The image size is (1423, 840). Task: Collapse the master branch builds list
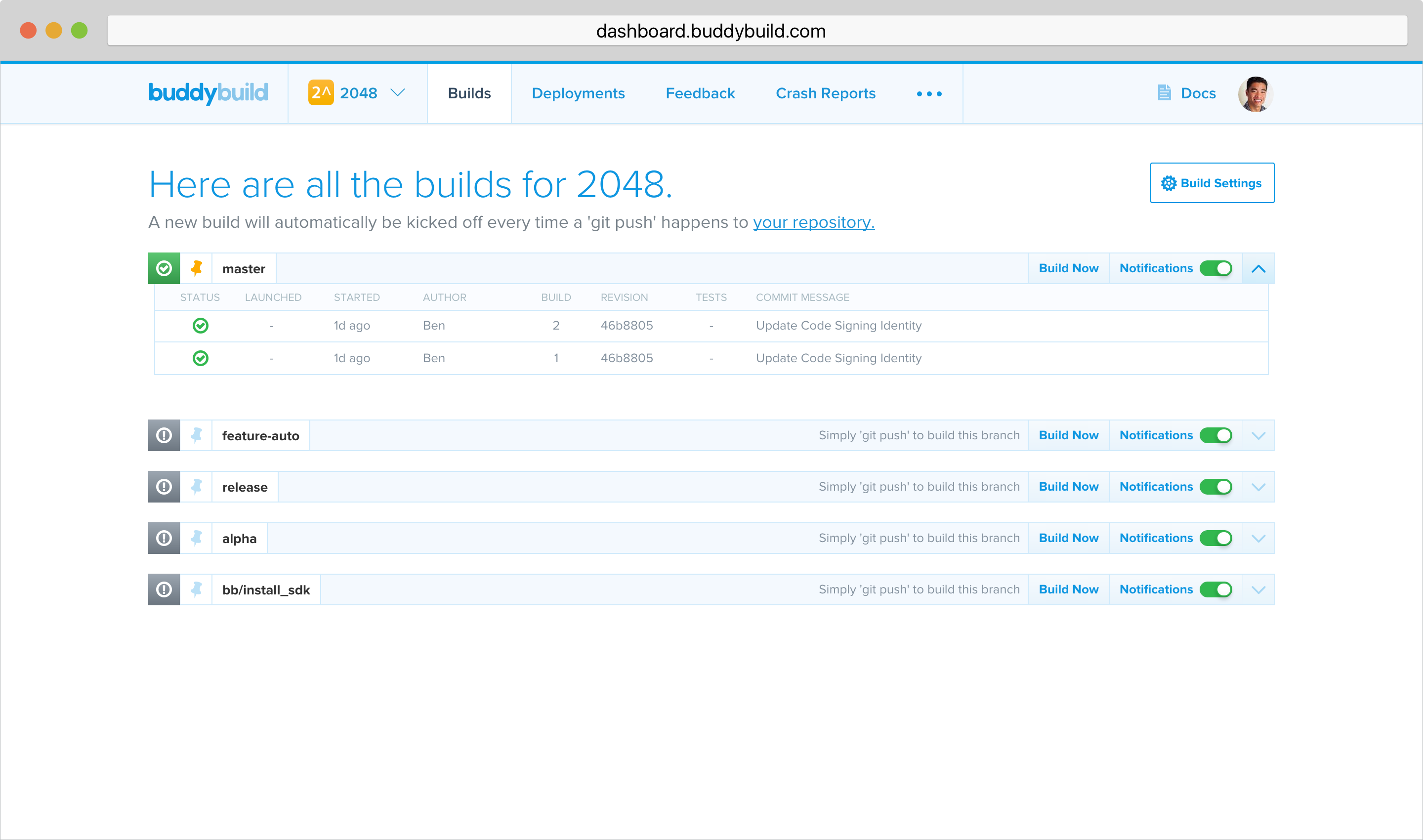1258,269
